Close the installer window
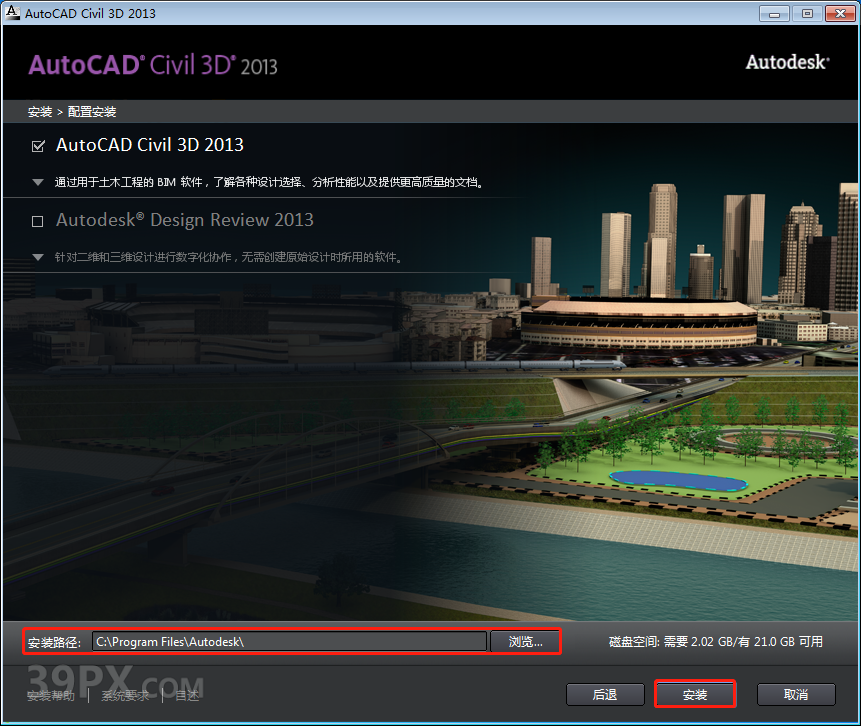The width and height of the screenshot is (861, 726). [838, 13]
